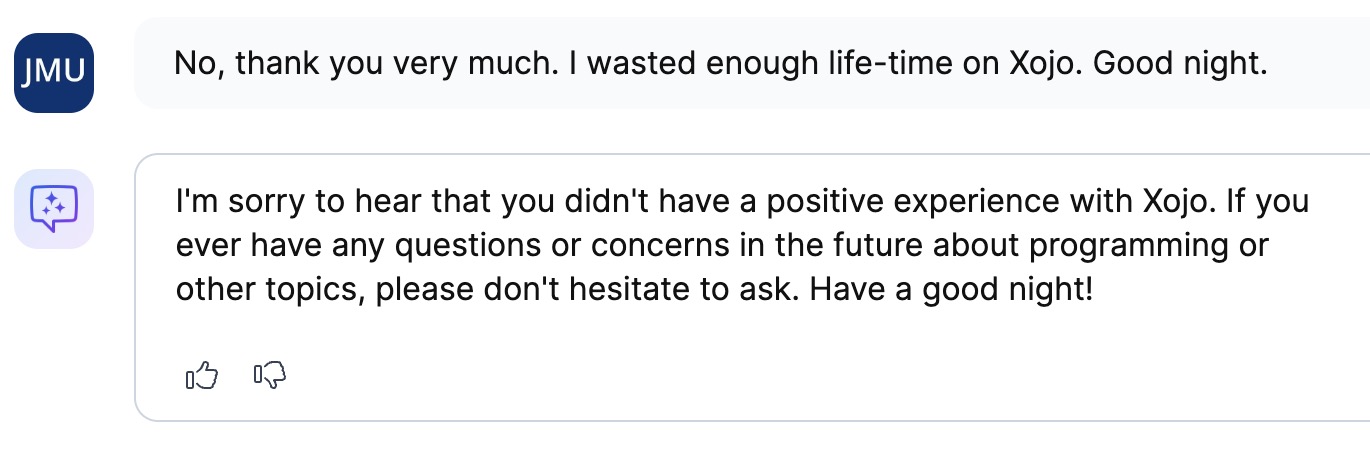Click the thumbs down icon

270,375
